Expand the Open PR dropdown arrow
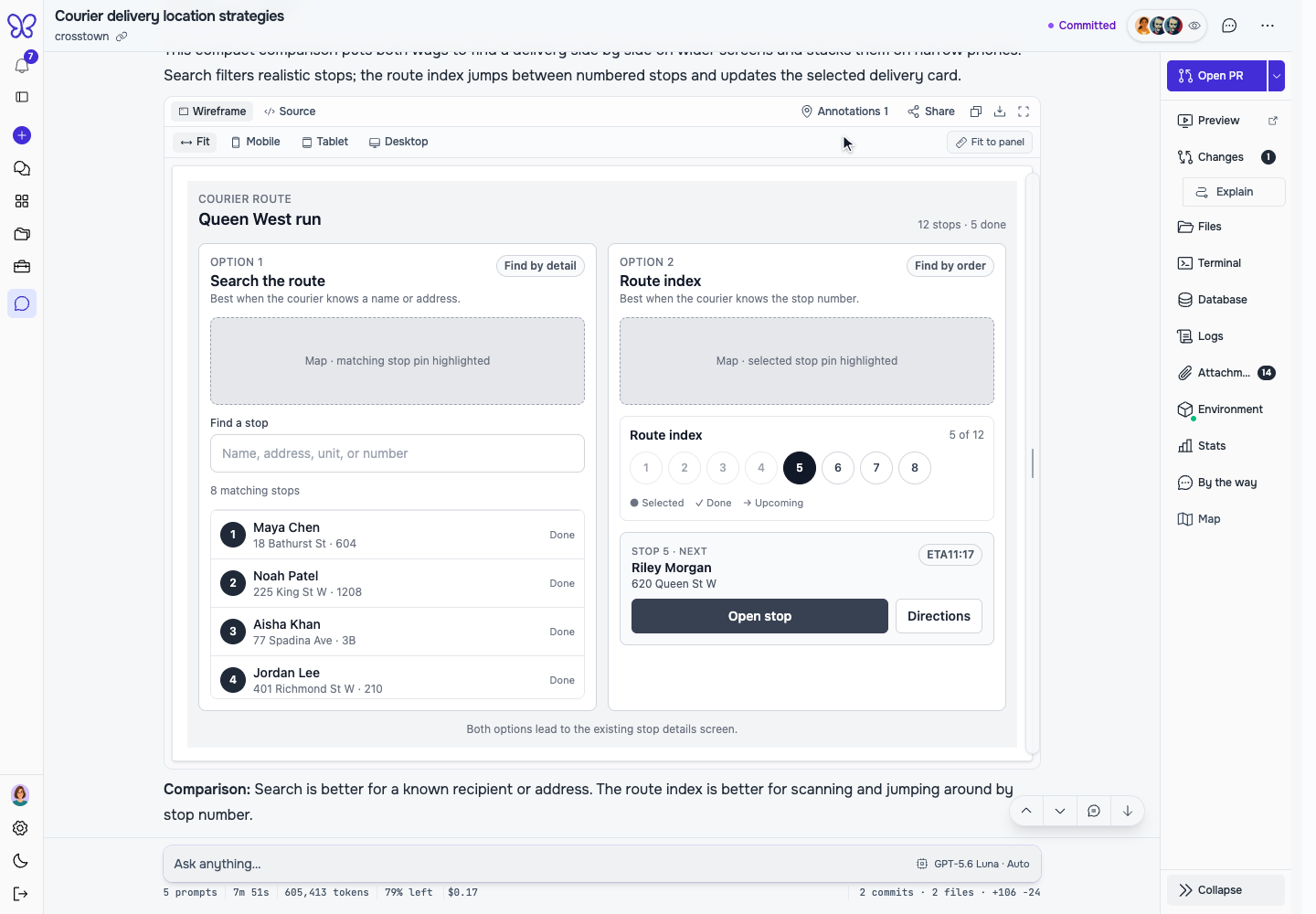 click(1277, 76)
